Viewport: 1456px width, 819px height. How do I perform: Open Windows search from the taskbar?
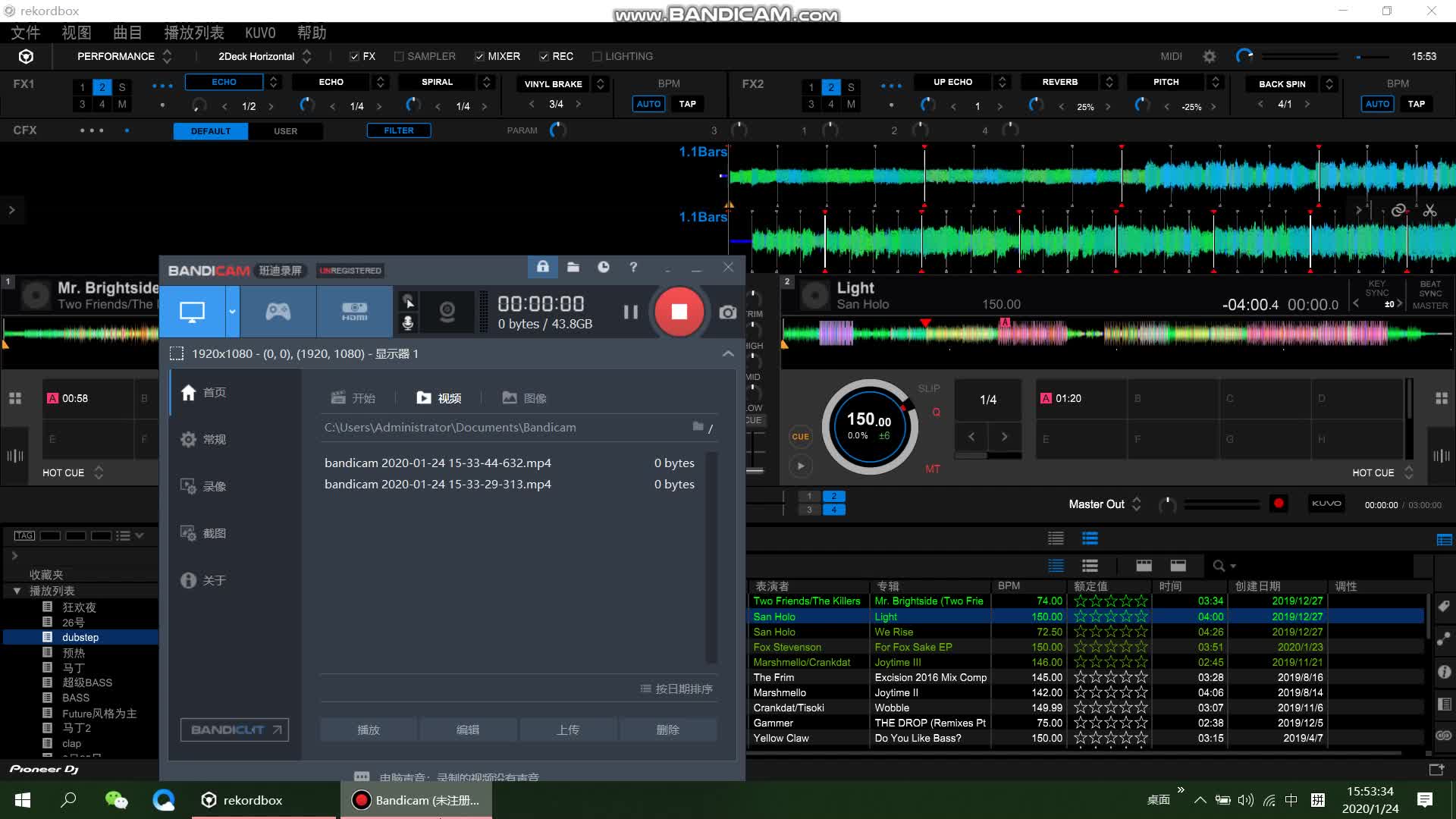click(68, 800)
